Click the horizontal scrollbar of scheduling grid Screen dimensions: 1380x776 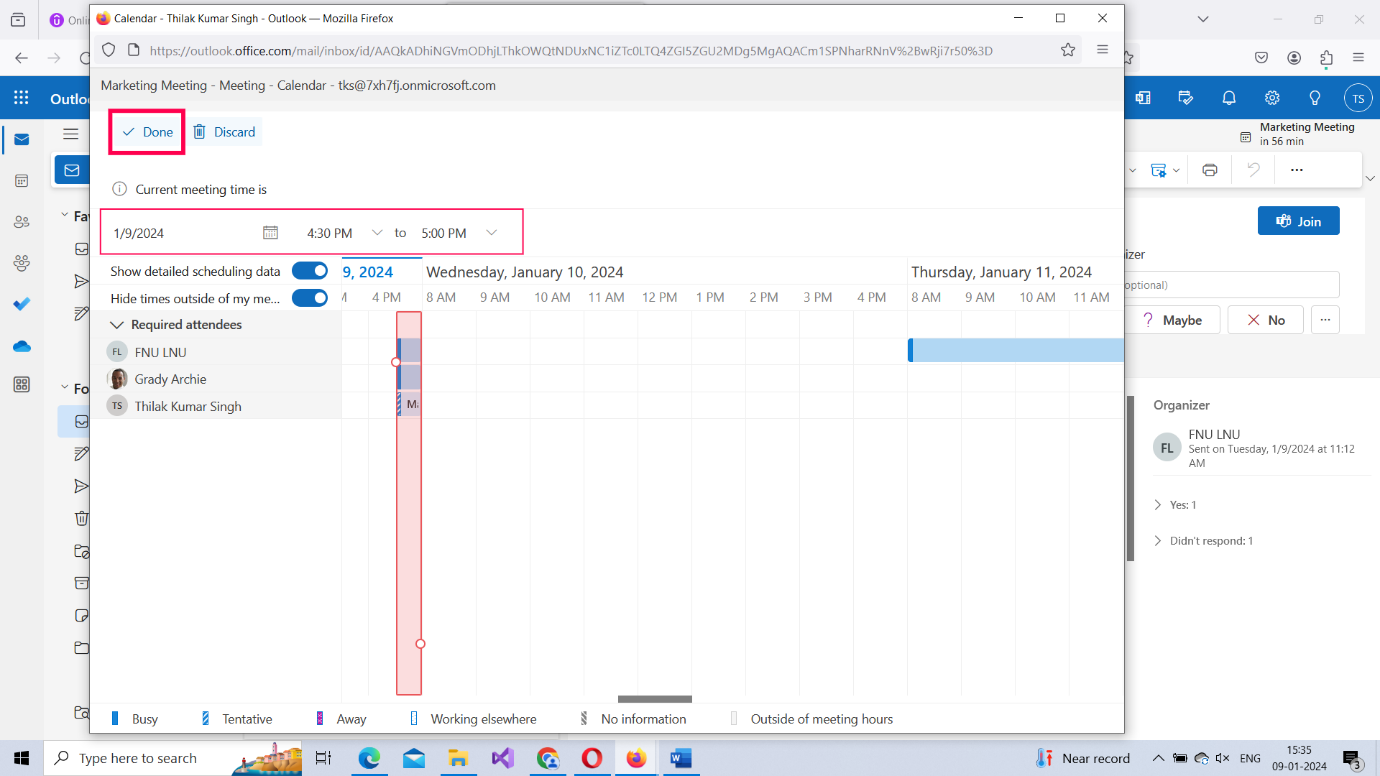click(x=655, y=699)
